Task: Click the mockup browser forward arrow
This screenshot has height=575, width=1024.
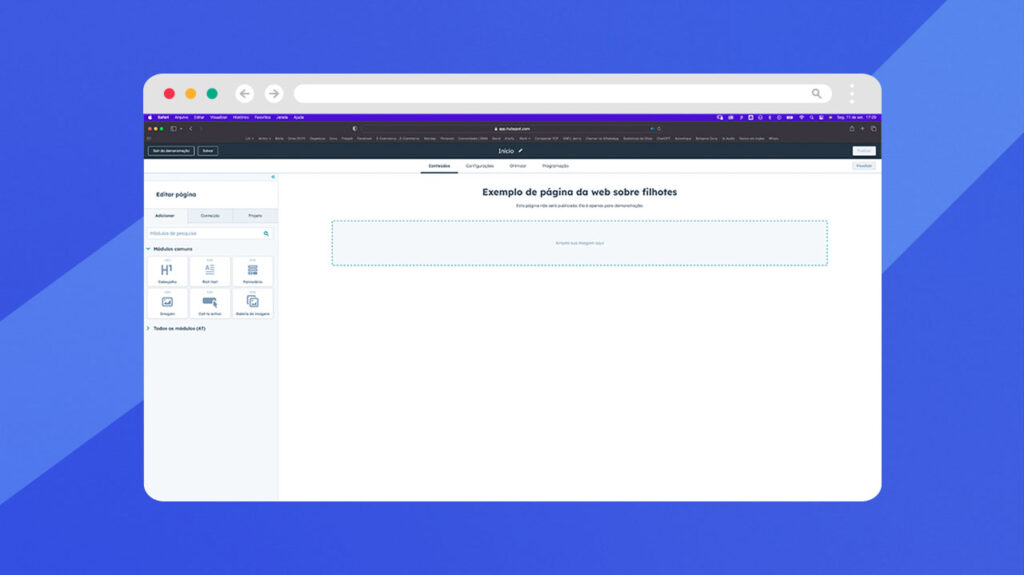Action: 274,93
